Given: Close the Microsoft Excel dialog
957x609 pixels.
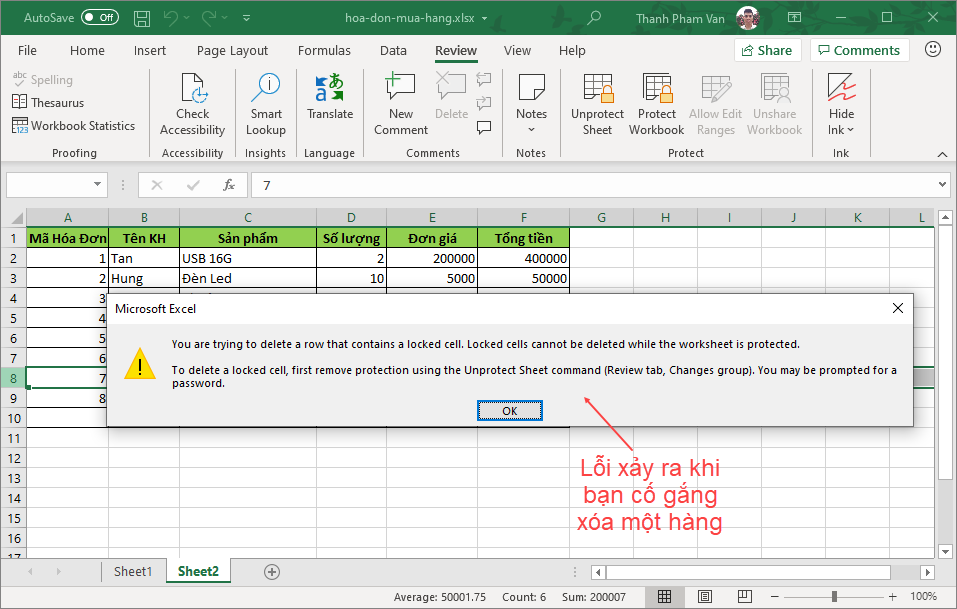Looking at the screenshot, I should click(x=897, y=308).
